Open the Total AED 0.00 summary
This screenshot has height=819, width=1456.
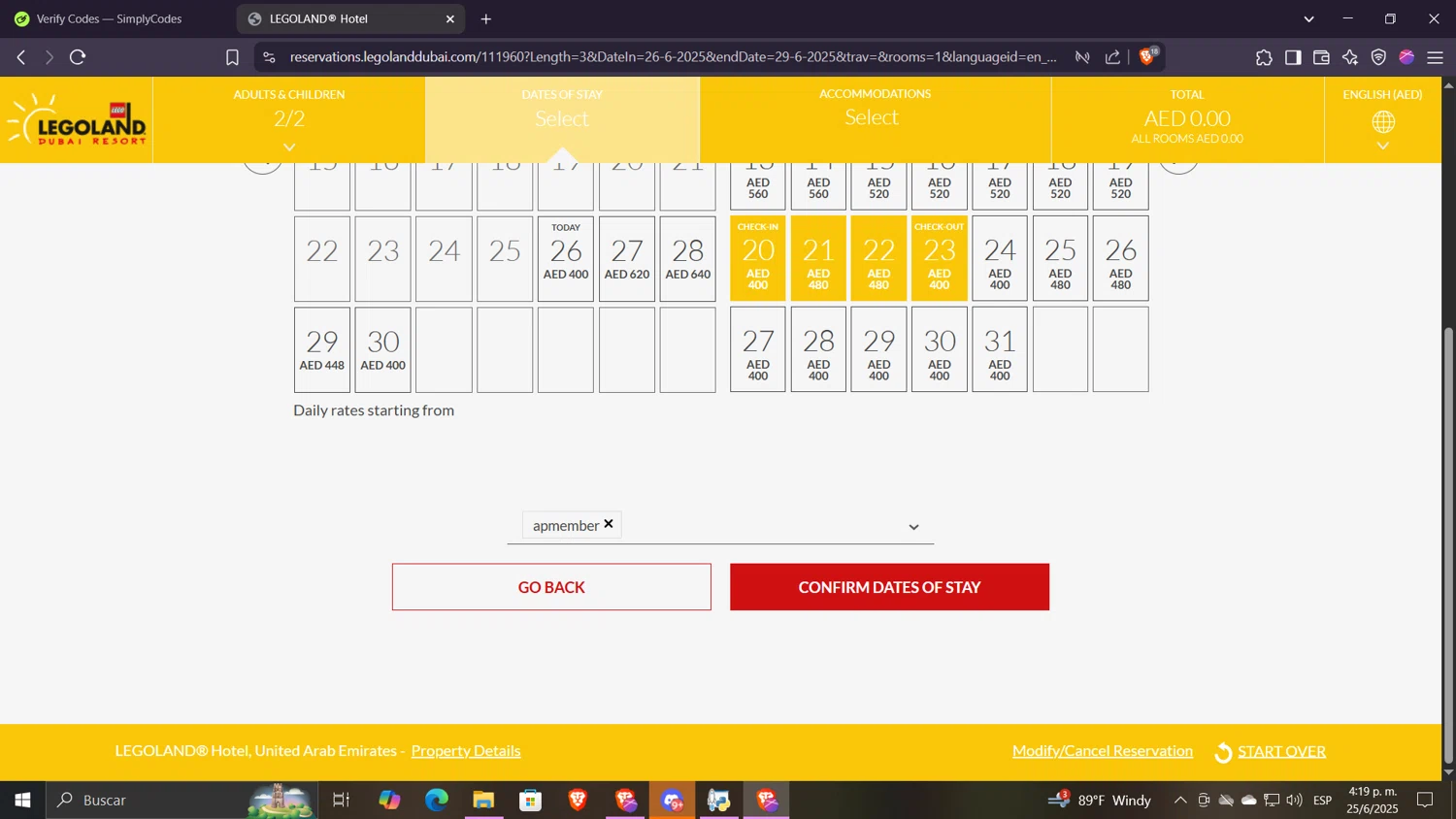[x=1187, y=119]
